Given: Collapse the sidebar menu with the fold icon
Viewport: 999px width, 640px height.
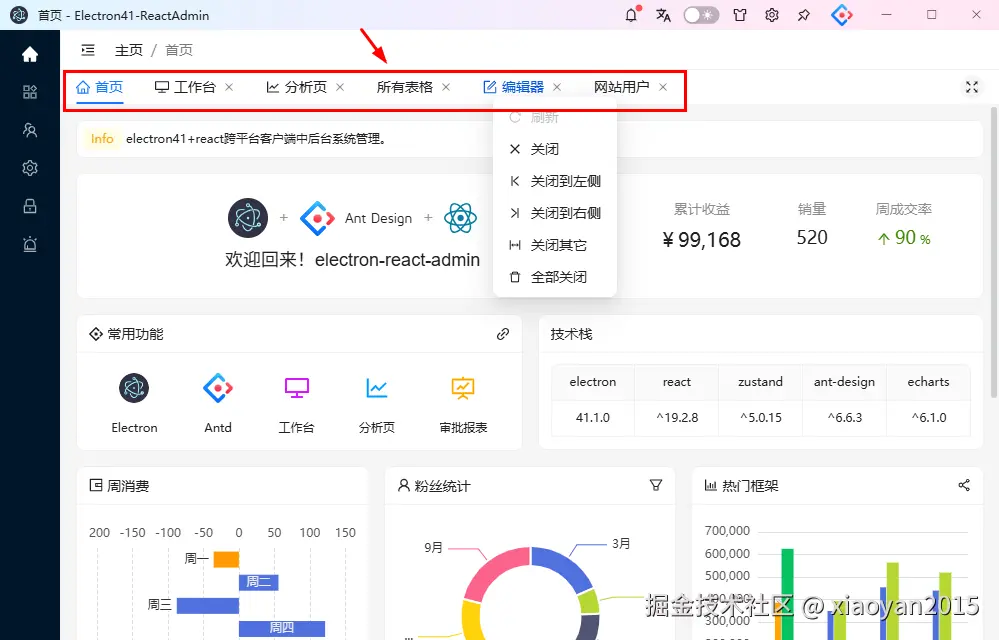Looking at the screenshot, I should [88, 50].
